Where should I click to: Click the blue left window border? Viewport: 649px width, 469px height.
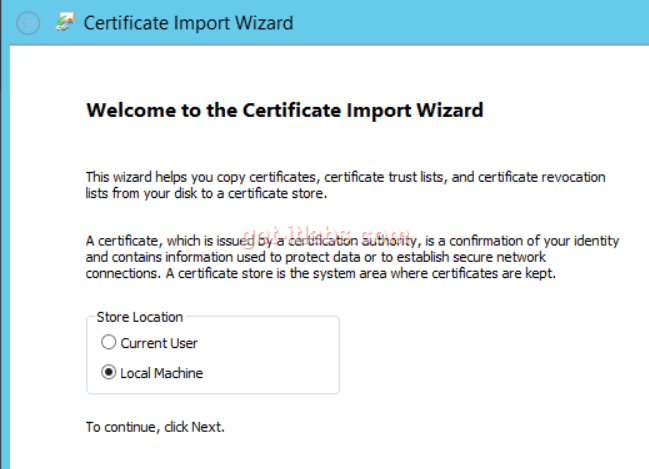4,250
